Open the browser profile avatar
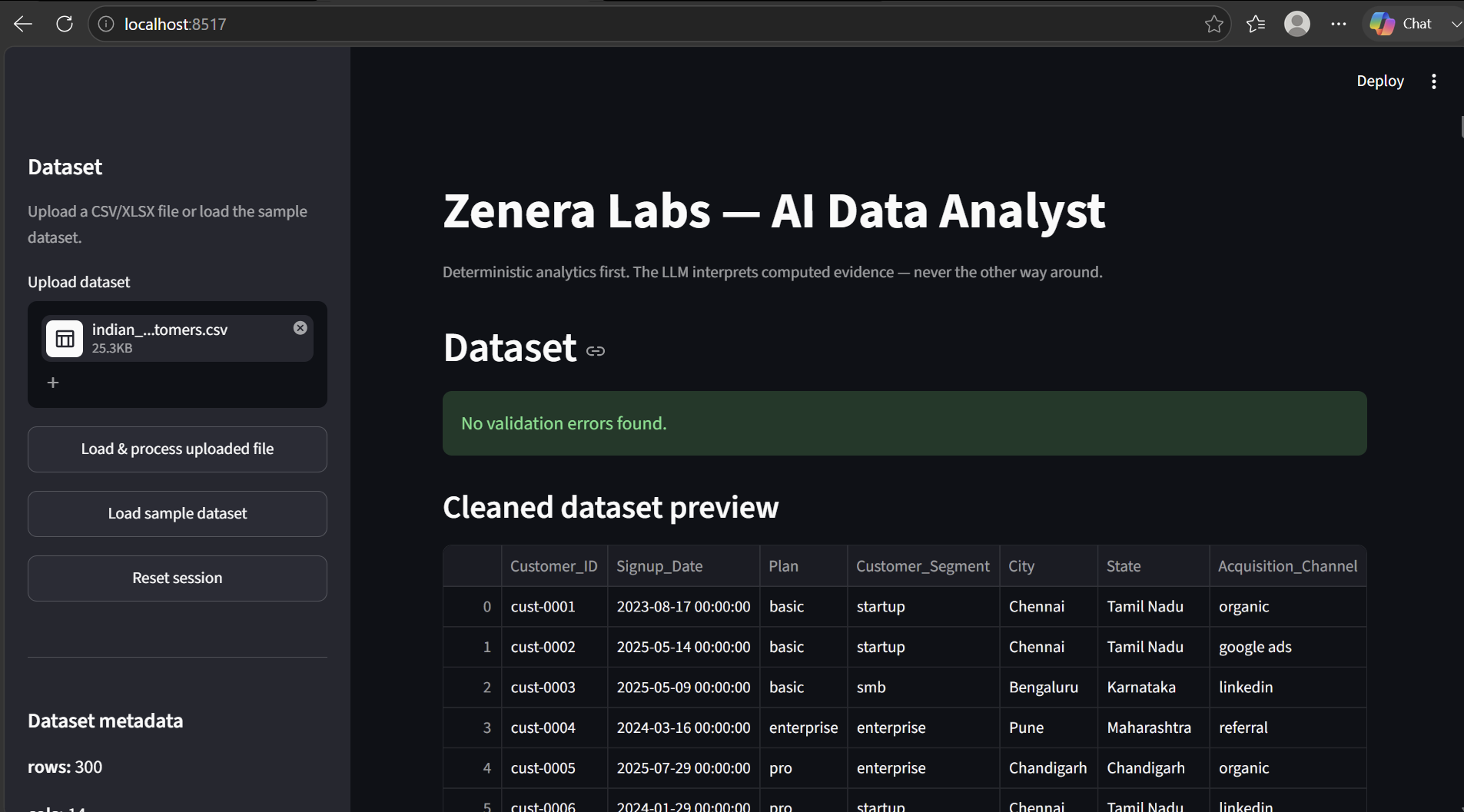Screen dimensions: 1464x812 pyautogui.click(x=1297, y=24)
